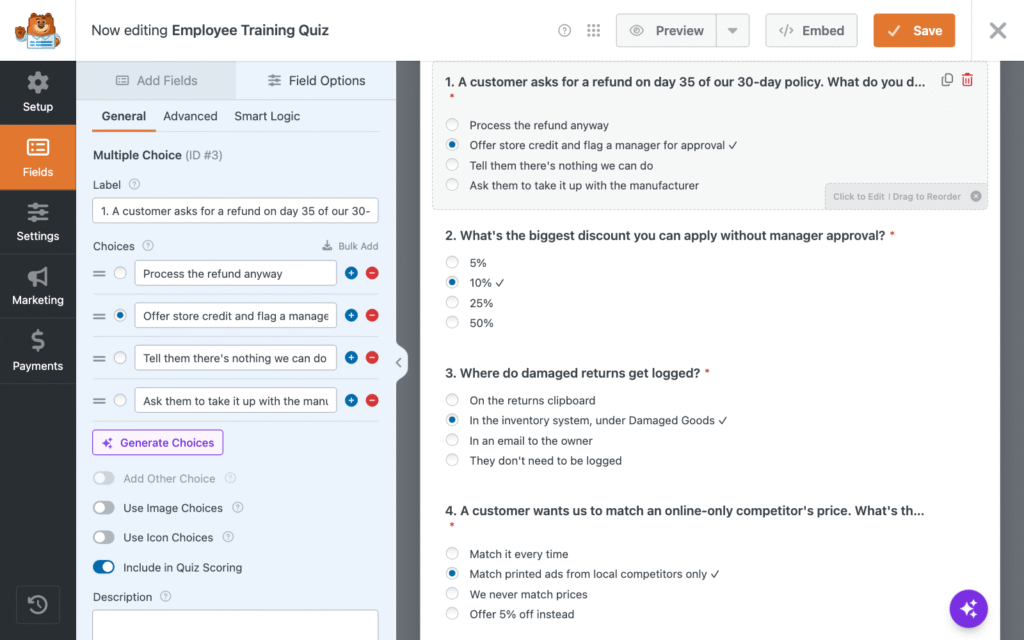Open the Preview dropdown arrow
The width and height of the screenshot is (1024, 640).
pyautogui.click(x=733, y=31)
